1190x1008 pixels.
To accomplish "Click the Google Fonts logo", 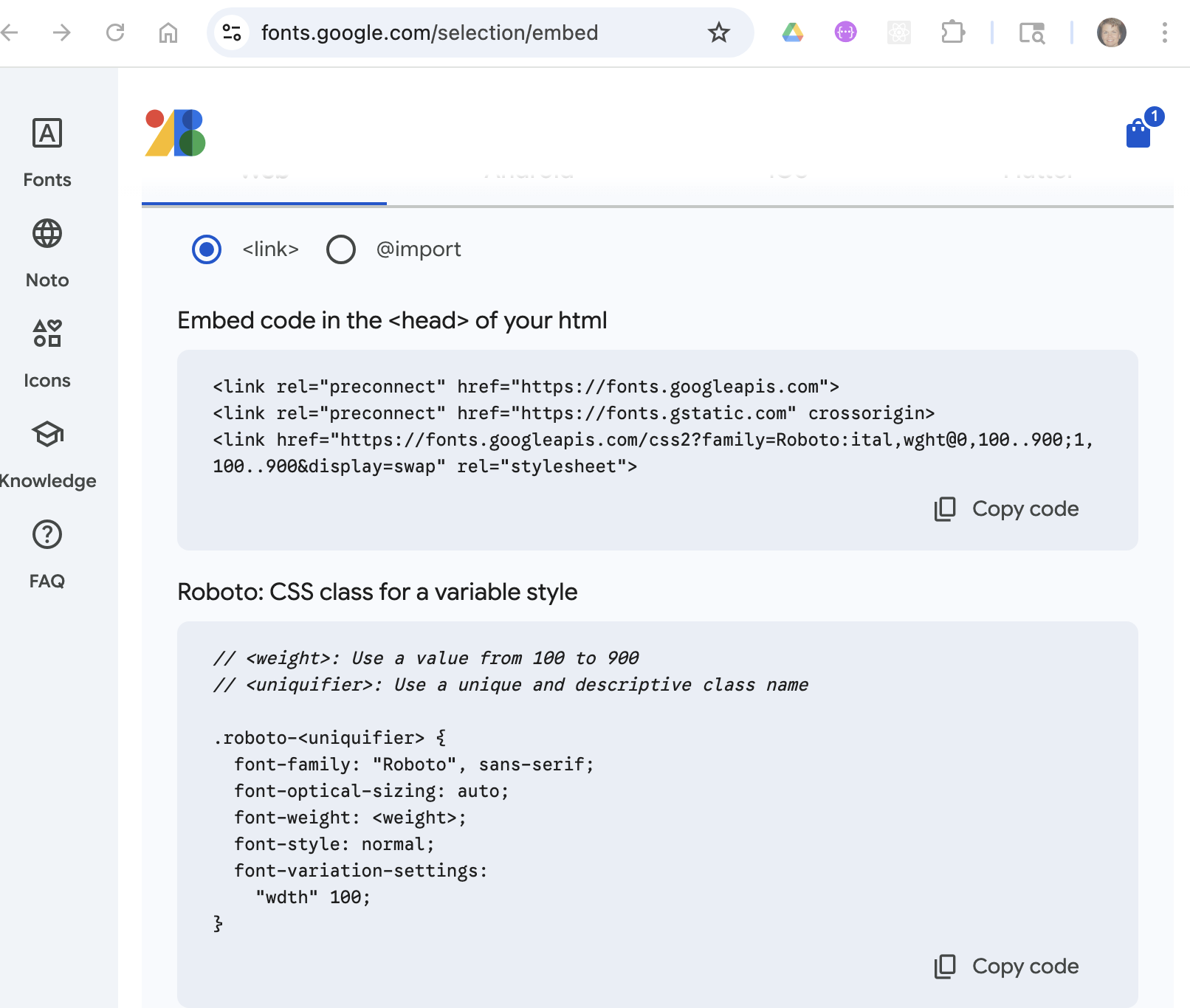I will [x=175, y=133].
